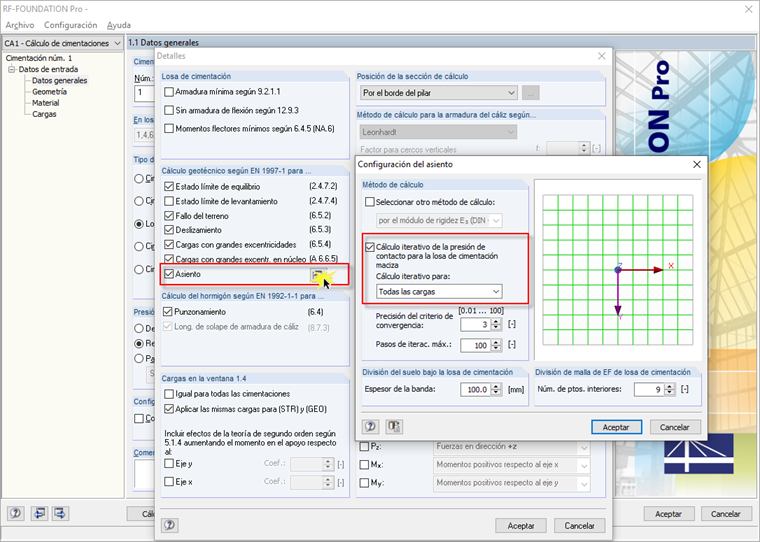This screenshot has height=542, width=760.
Task: Click the ellipsis button beside Por el borde del pilar
Action: point(531,93)
